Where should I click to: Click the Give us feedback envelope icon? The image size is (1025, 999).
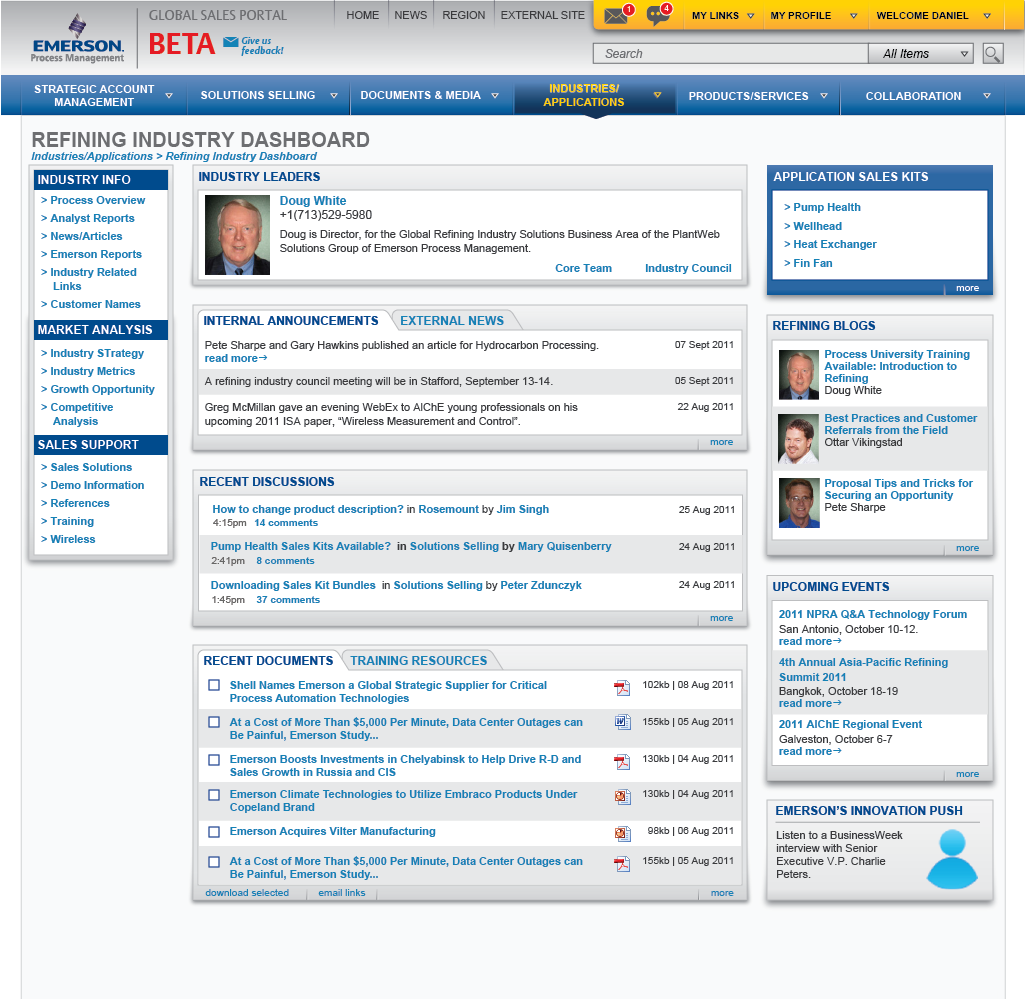(230, 42)
